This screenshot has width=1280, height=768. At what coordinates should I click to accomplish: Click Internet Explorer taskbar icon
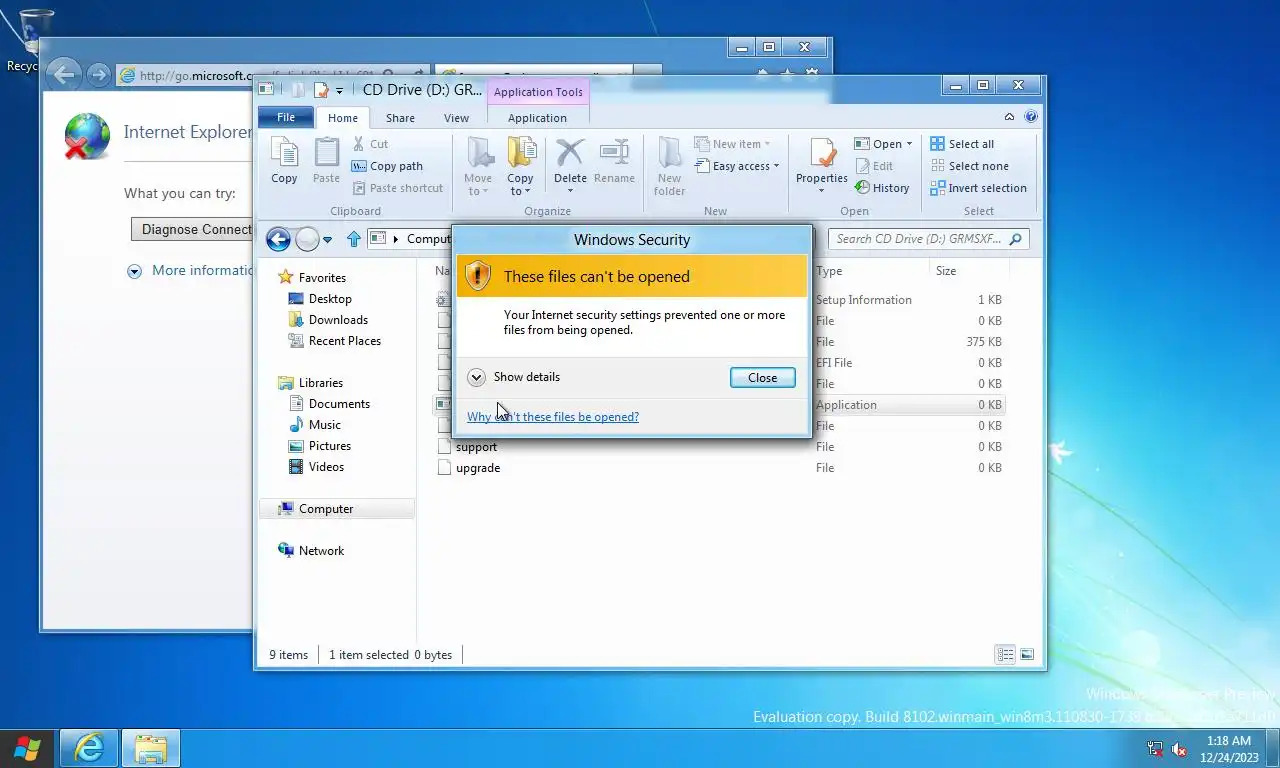pyautogui.click(x=89, y=749)
